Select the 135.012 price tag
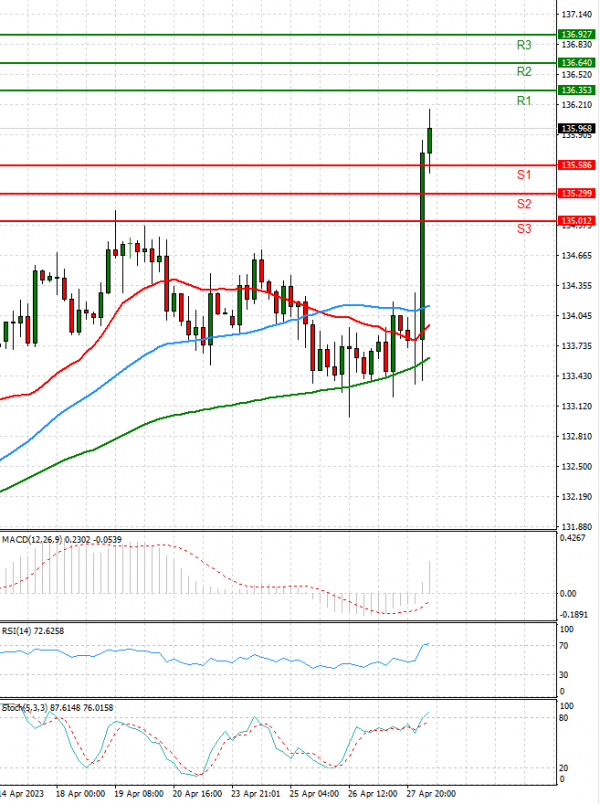600x804 pixels. [x=576, y=221]
